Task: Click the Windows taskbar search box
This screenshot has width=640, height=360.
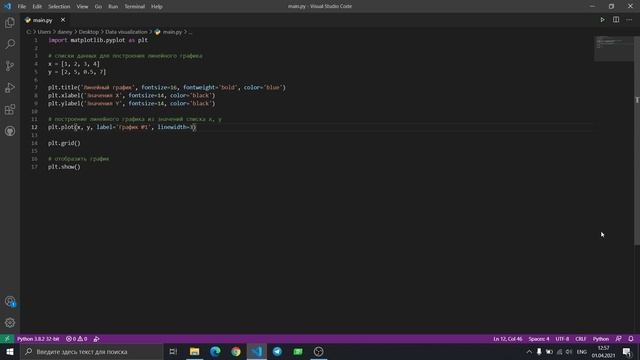Action: [91, 351]
